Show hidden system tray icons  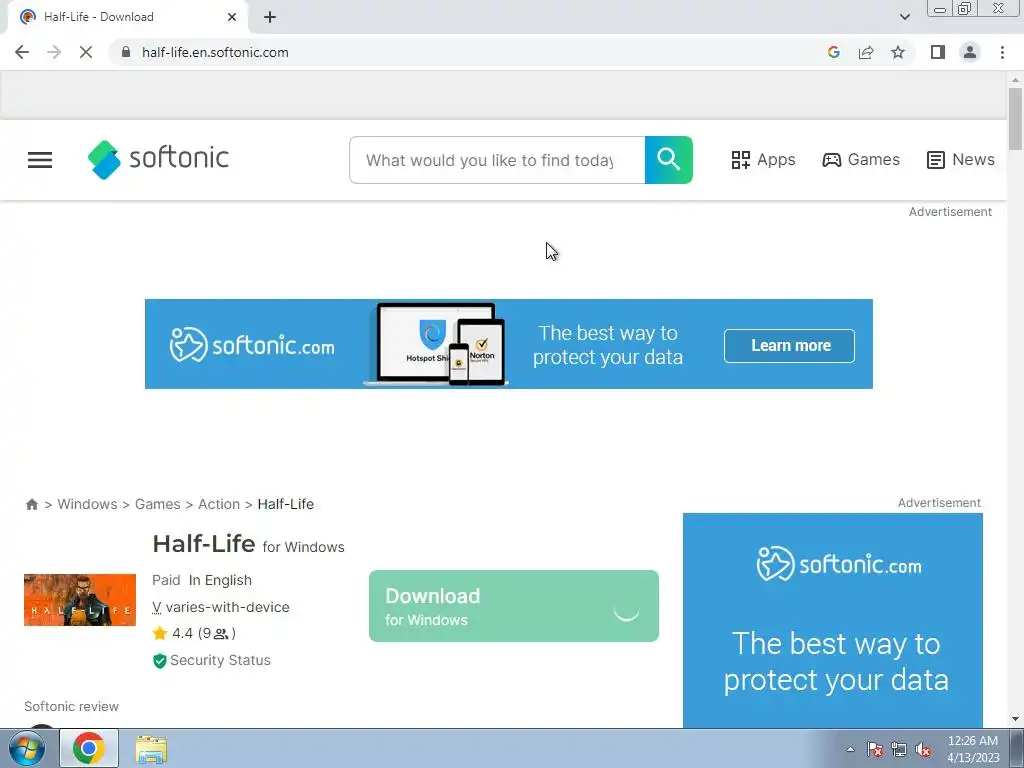point(850,749)
